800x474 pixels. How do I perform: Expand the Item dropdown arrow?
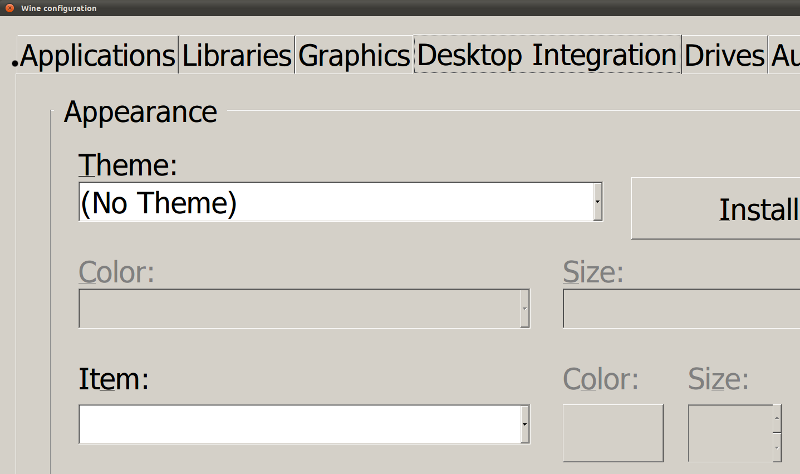click(x=524, y=424)
